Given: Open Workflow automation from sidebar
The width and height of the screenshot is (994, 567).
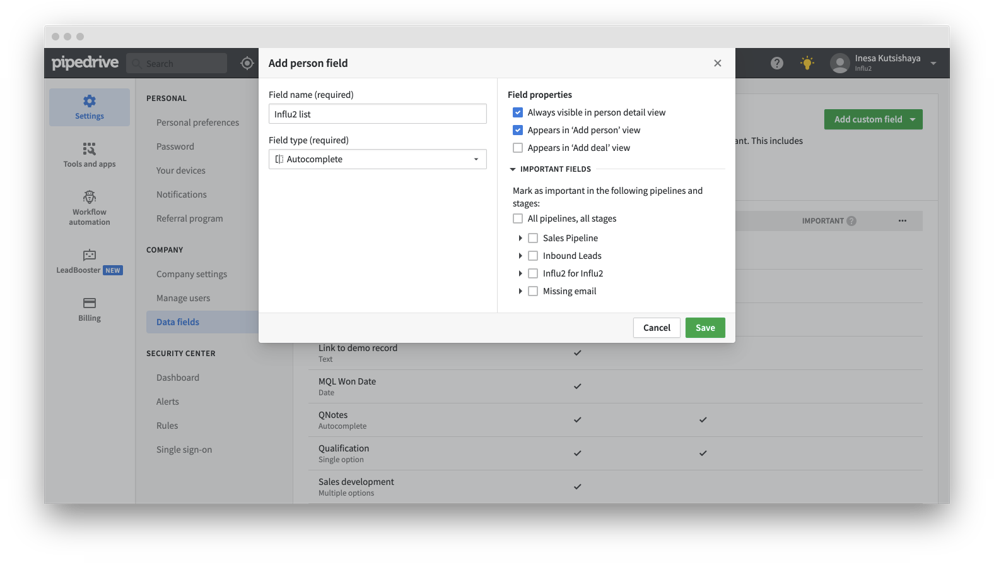Looking at the screenshot, I should [89, 208].
